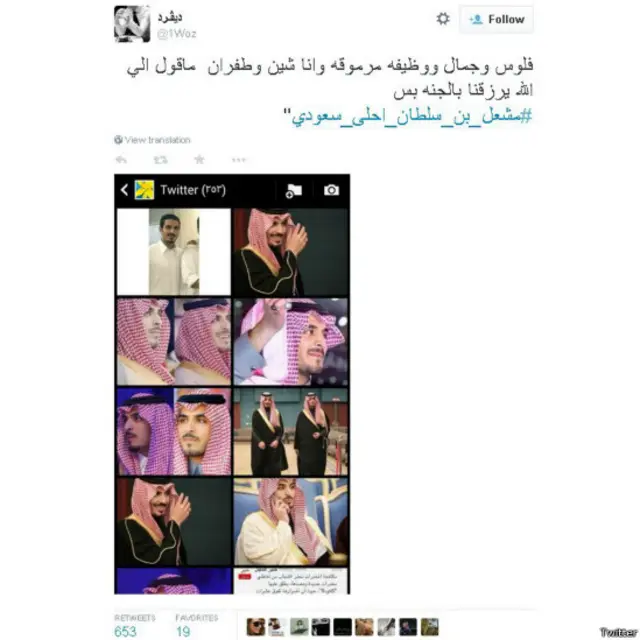Click the 19 favorites count
This screenshot has height=640, width=640.
pos(183,631)
